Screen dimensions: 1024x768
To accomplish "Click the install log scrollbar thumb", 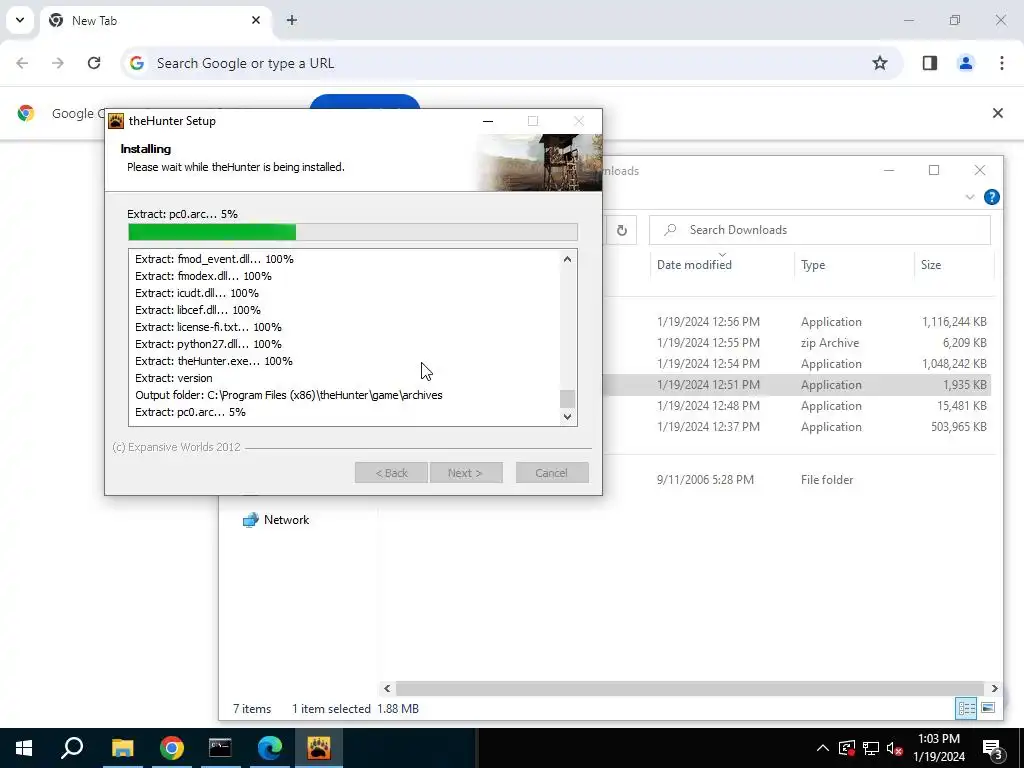I will tap(568, 398).
